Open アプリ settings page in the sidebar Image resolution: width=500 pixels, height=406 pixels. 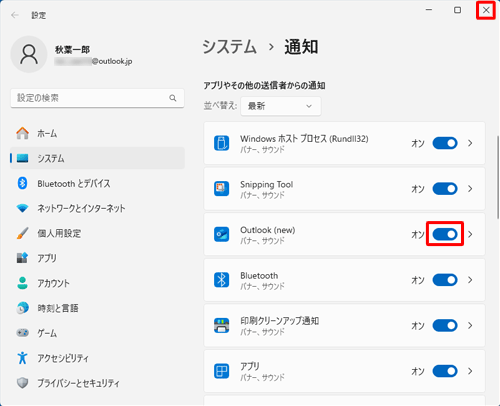[97, 258]
